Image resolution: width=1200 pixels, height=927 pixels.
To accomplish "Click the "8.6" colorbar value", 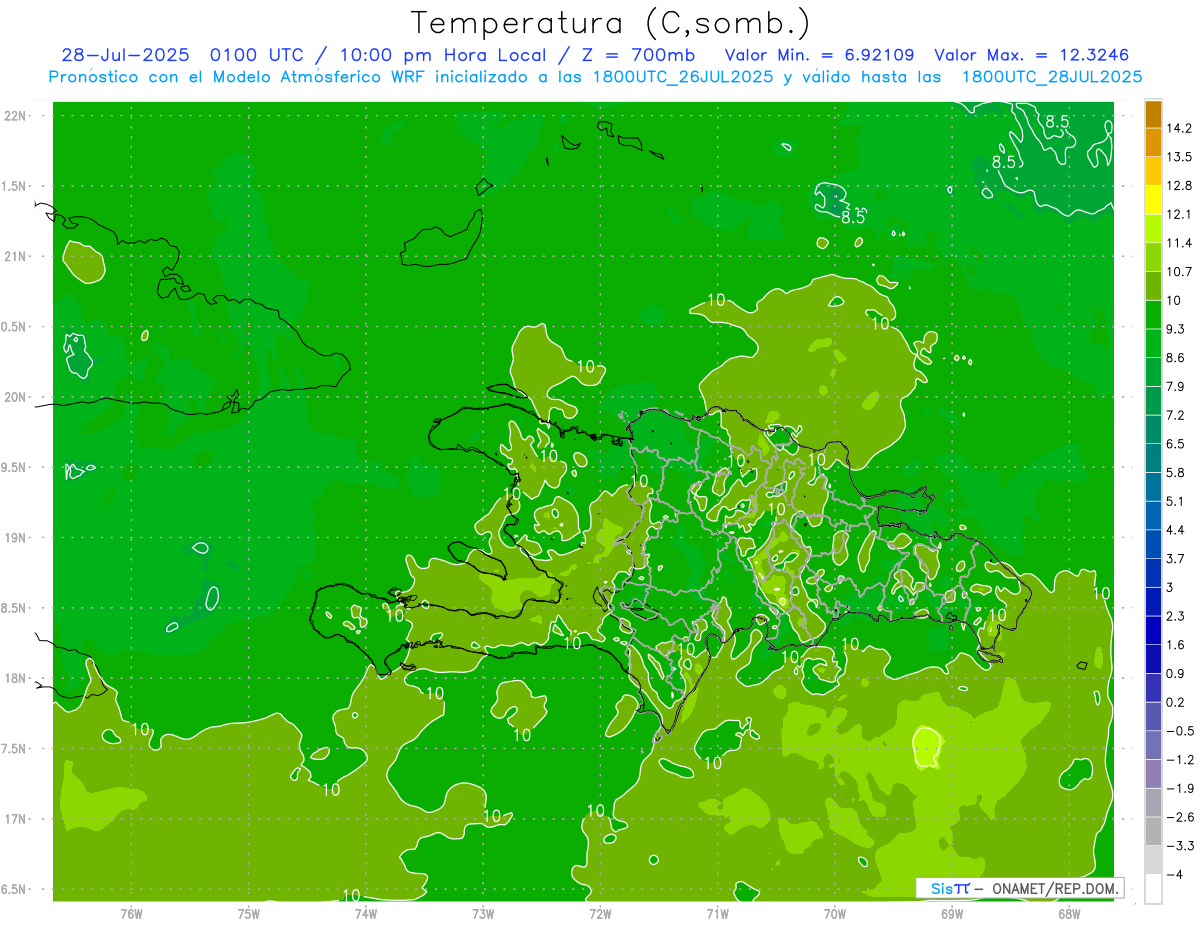I will point(1176,358).
